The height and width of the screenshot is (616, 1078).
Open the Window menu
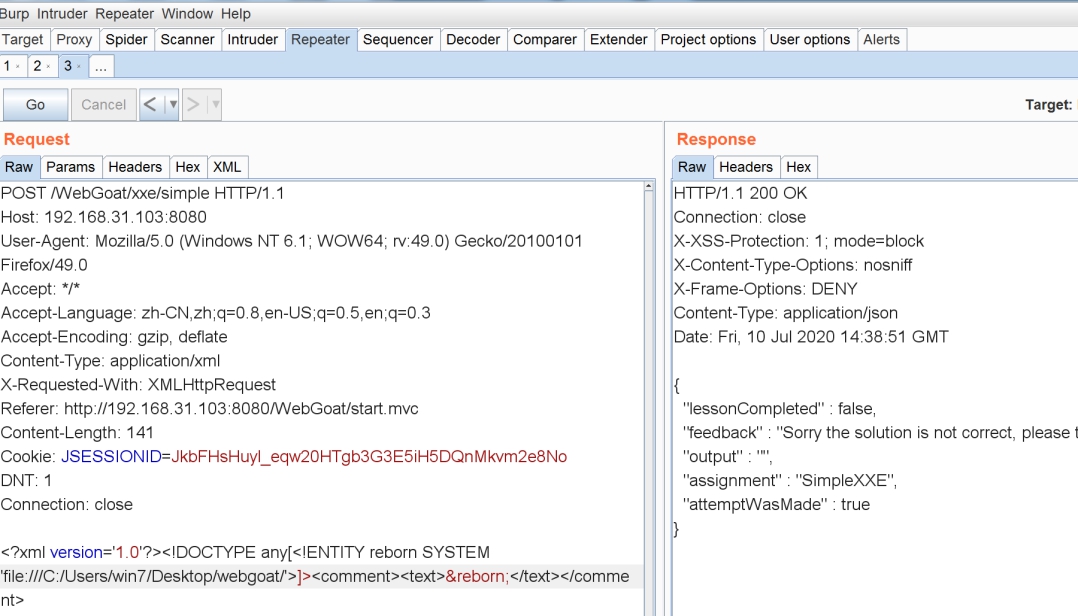[x=187, y=14]
